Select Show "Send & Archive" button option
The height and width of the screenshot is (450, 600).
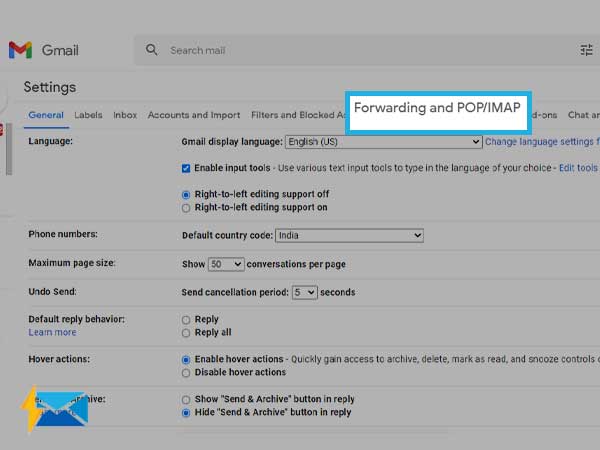(x=186, y=399)
